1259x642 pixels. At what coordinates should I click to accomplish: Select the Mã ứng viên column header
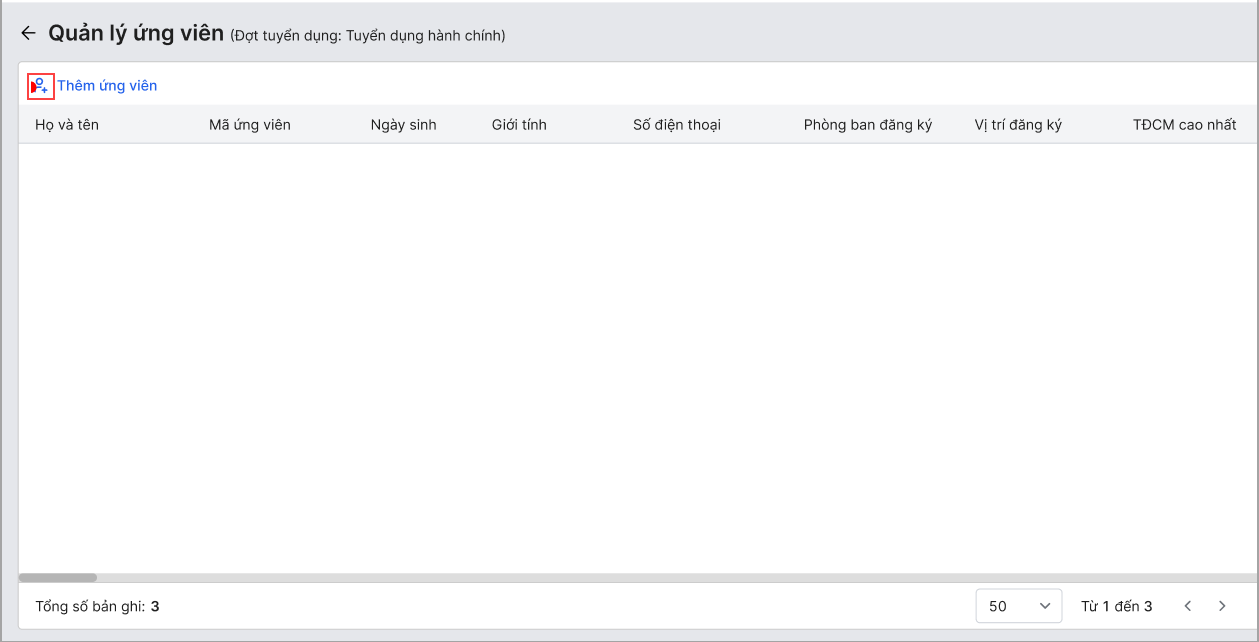coord(249,125)
